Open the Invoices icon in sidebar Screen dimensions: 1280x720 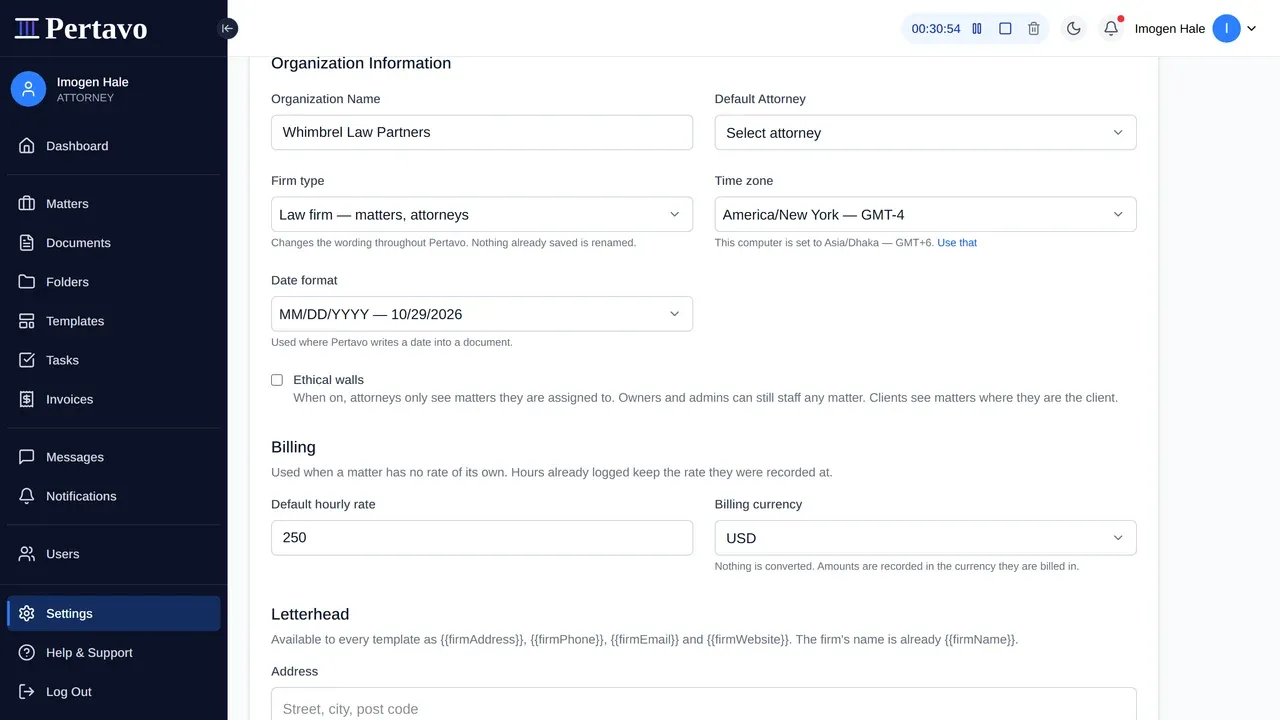pos(27,399)
